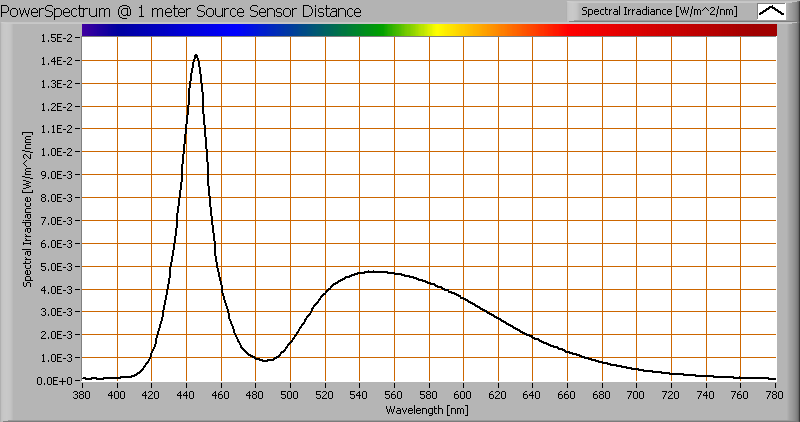Click the tall blue peak of the curve
The image size is (800, 422).
pyautogui.click(x=195, y=56)
